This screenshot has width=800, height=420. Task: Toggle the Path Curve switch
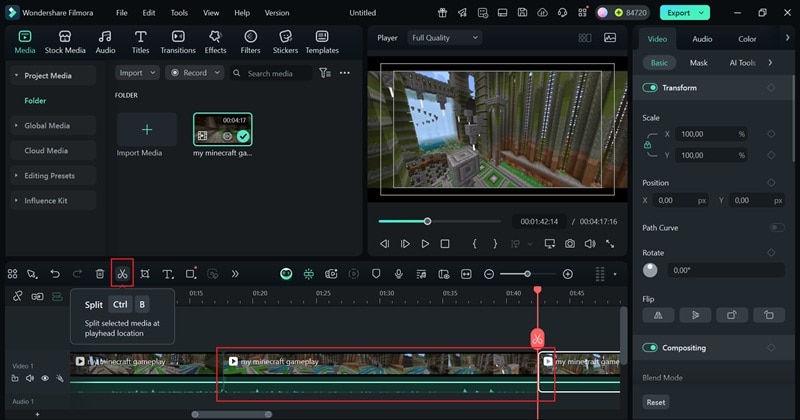click(x=777, y=228)
